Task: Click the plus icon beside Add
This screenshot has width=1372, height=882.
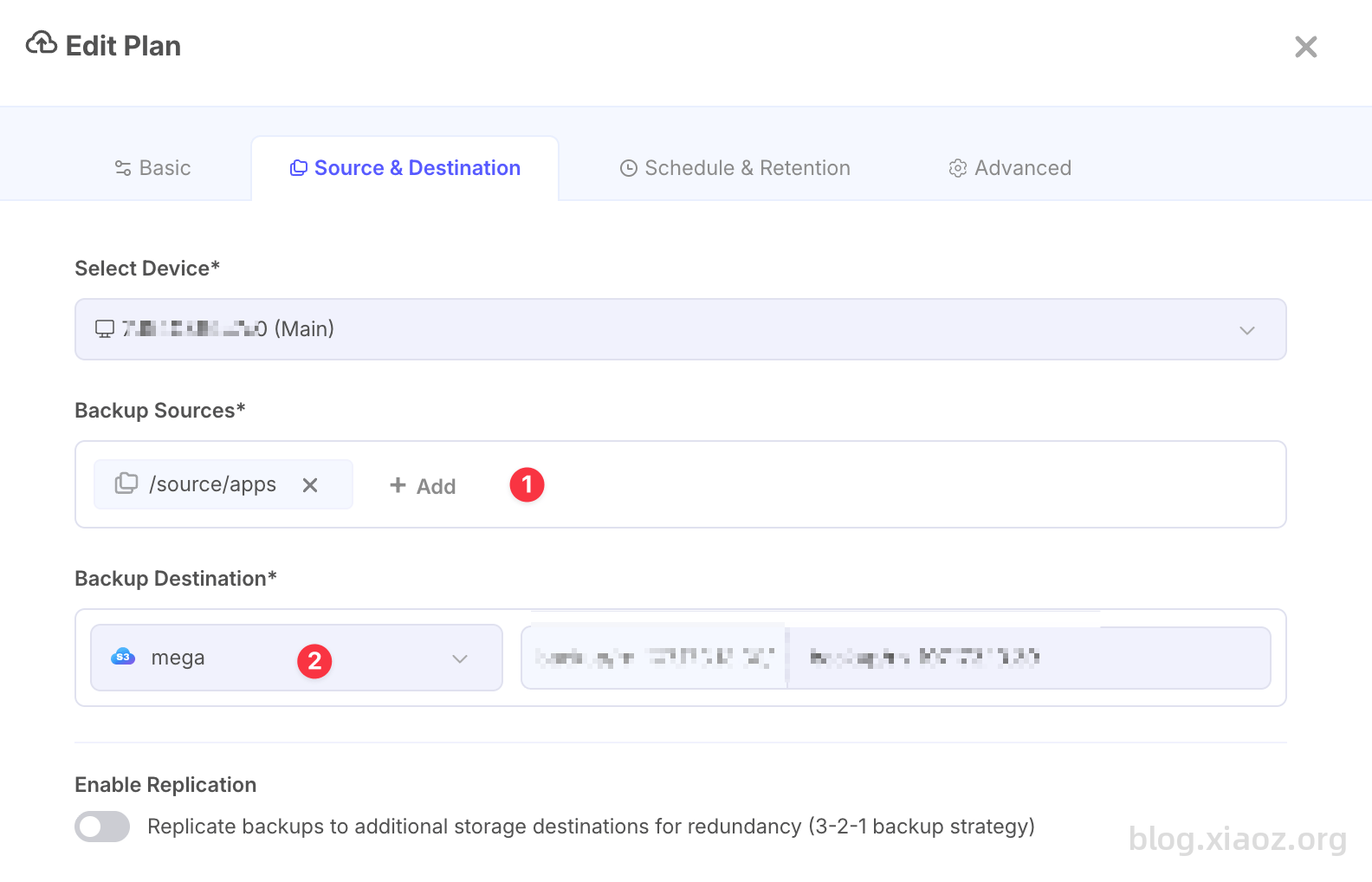Action: (398, 485)
